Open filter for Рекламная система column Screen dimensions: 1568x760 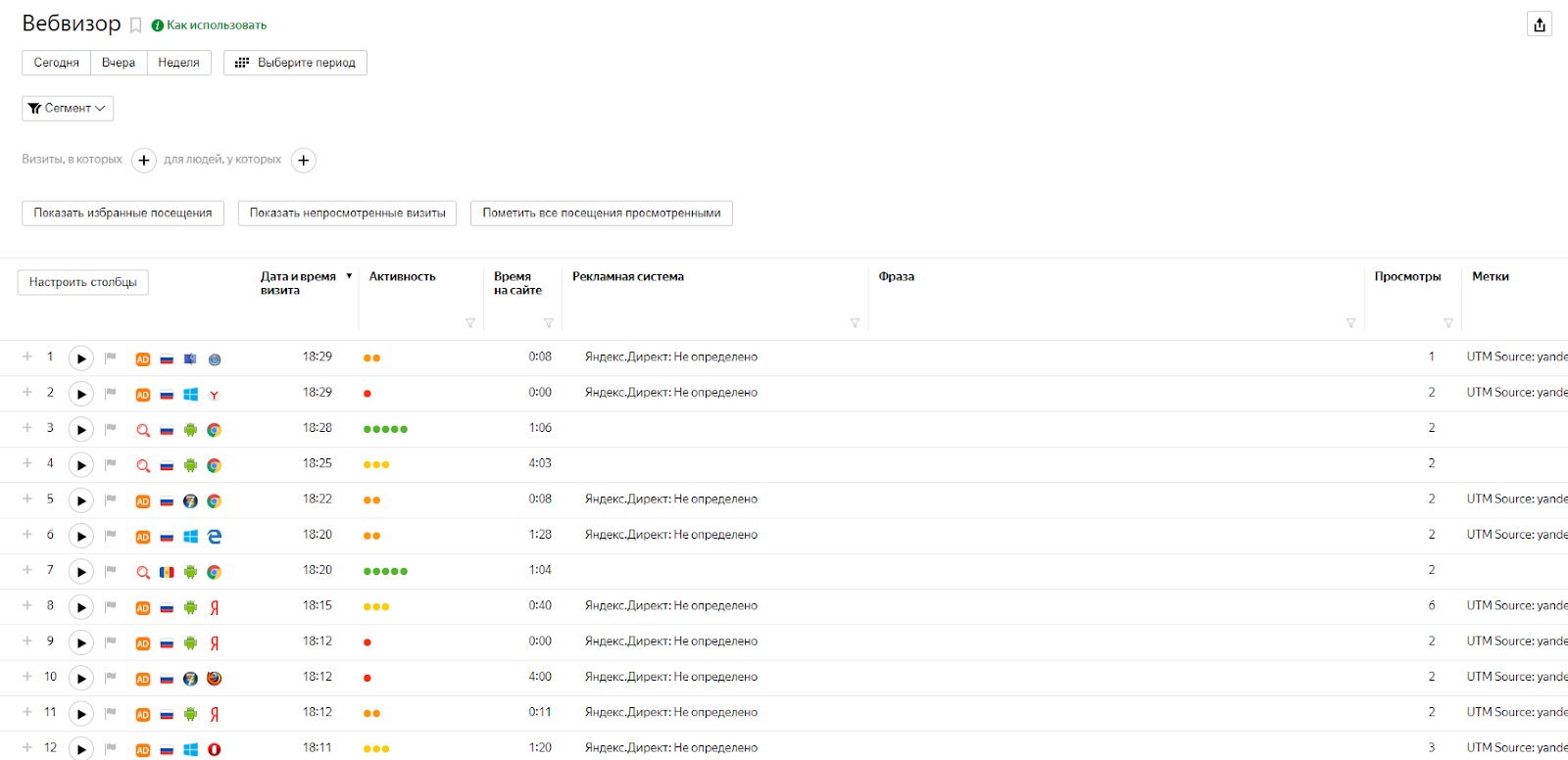(x=855, y=323)
